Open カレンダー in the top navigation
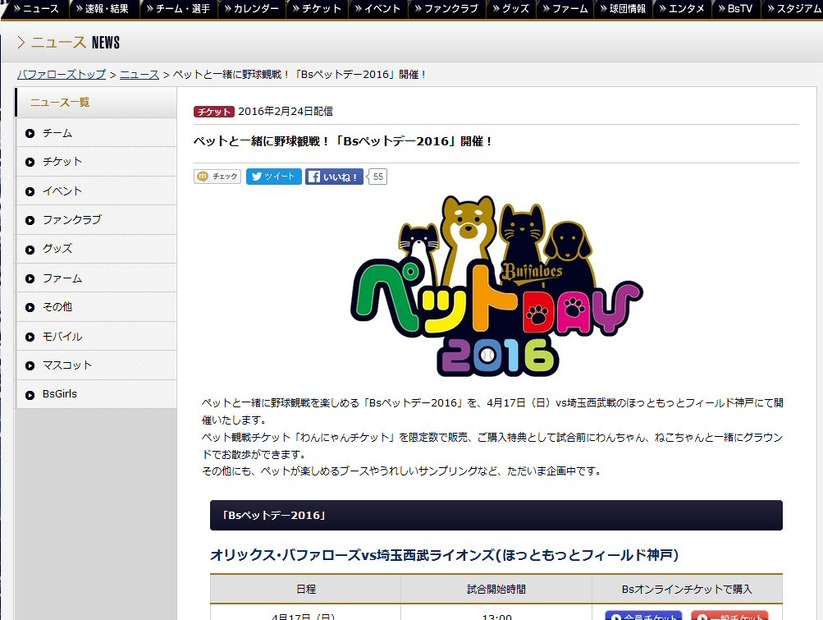This screenshot has height=620, width=823. pyautogui.click(x=251, y=8)
